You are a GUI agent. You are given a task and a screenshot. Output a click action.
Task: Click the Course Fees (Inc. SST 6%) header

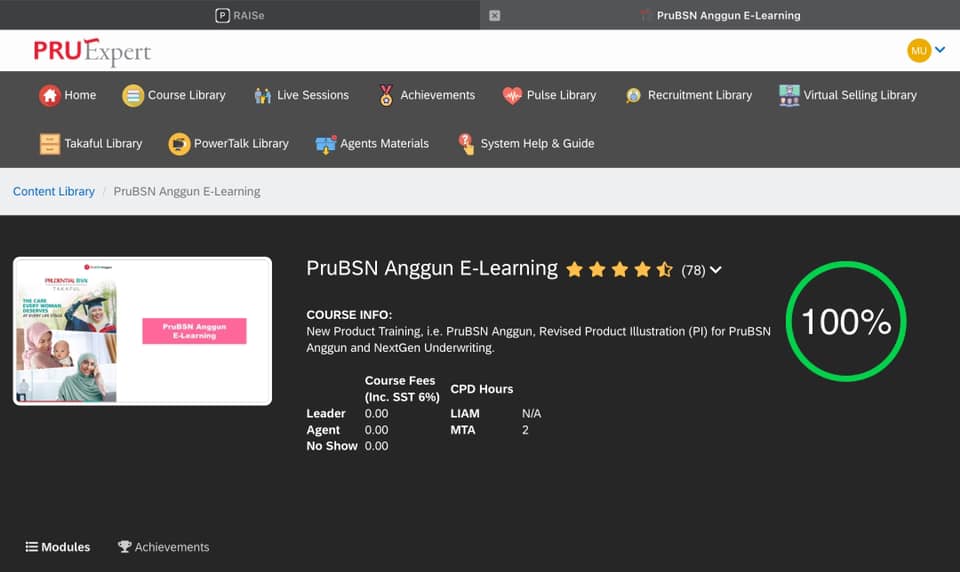(x=402, y=389)
